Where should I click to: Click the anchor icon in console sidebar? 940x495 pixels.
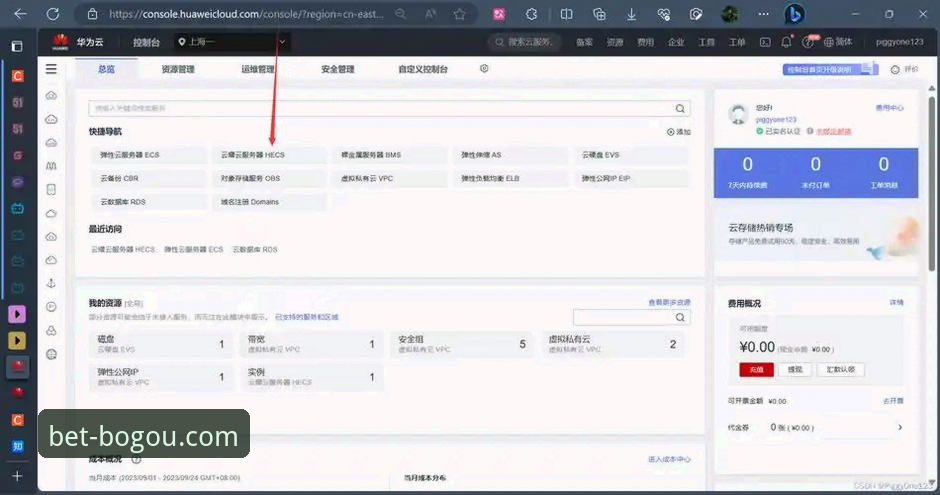click(52, 283)
